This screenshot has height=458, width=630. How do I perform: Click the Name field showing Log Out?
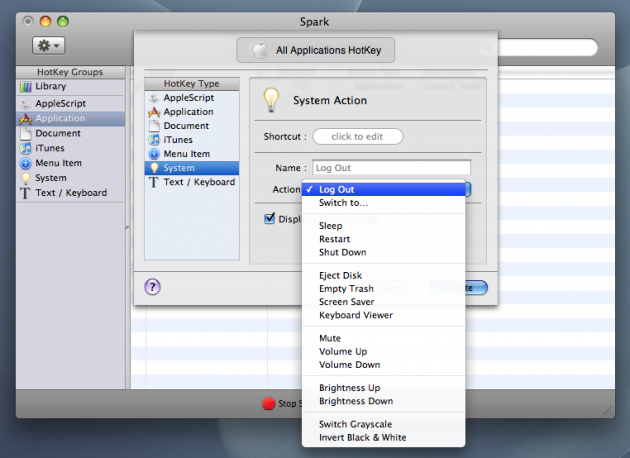coord(391,168)
